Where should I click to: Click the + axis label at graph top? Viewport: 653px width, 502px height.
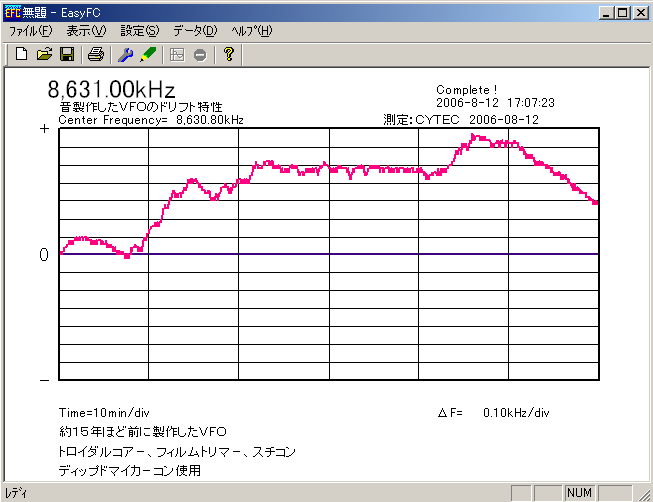[44, 129]
